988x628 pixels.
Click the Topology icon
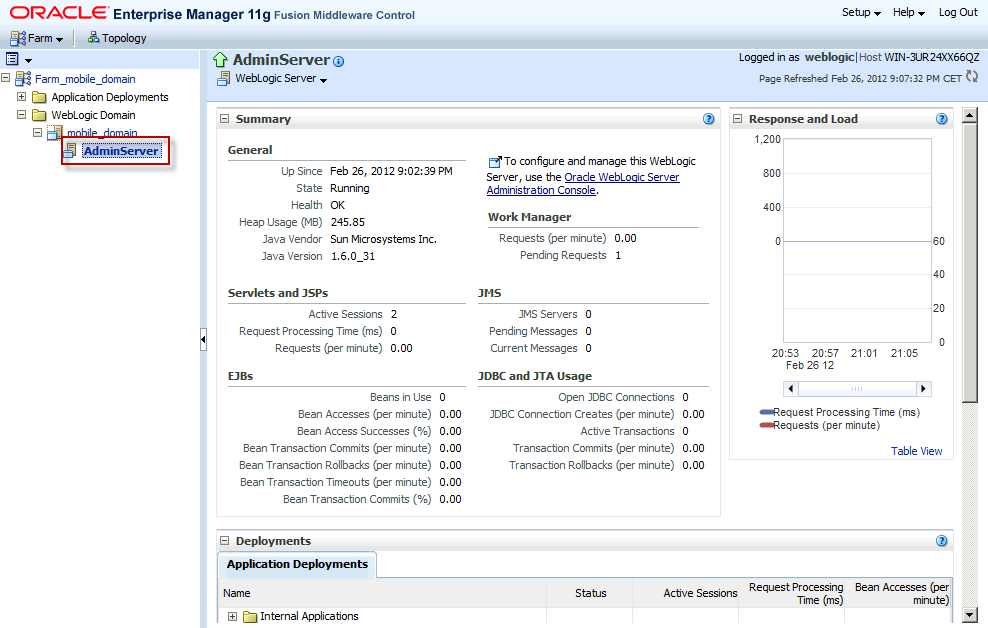point(93,38)
